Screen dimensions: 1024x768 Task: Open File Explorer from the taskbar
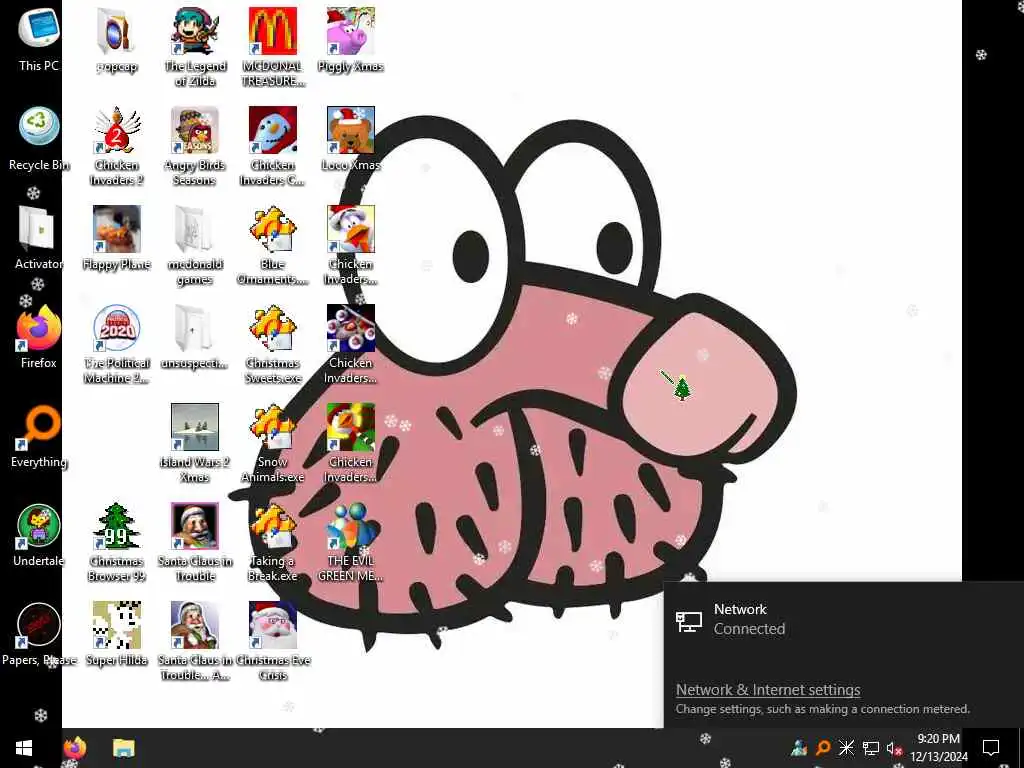[123, 748]
